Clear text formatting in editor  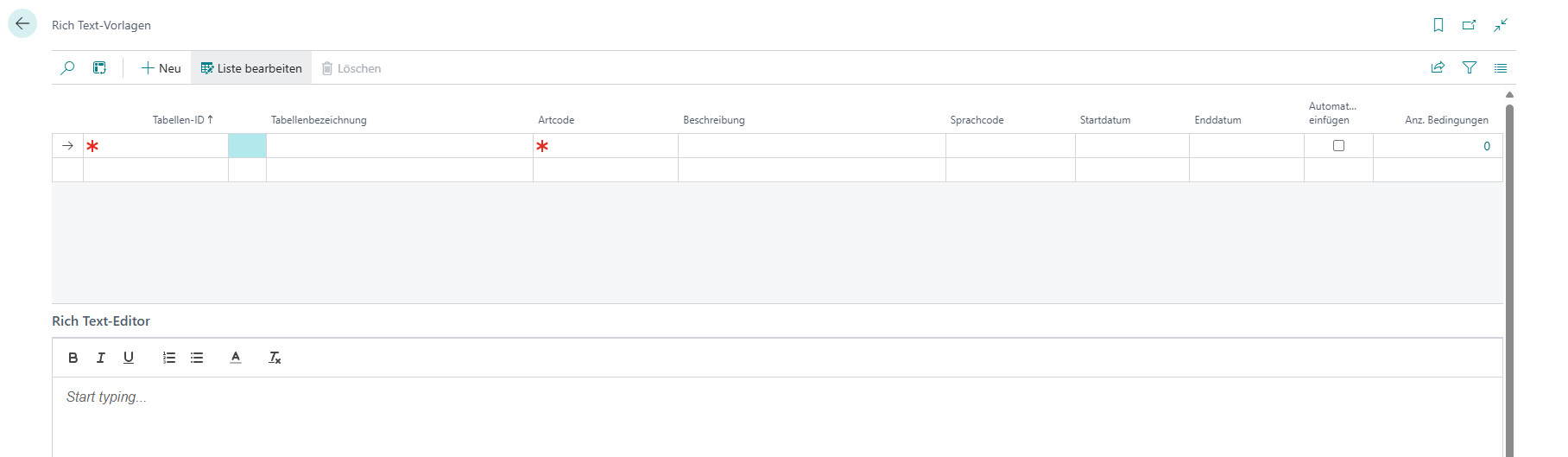pos(275,358)
